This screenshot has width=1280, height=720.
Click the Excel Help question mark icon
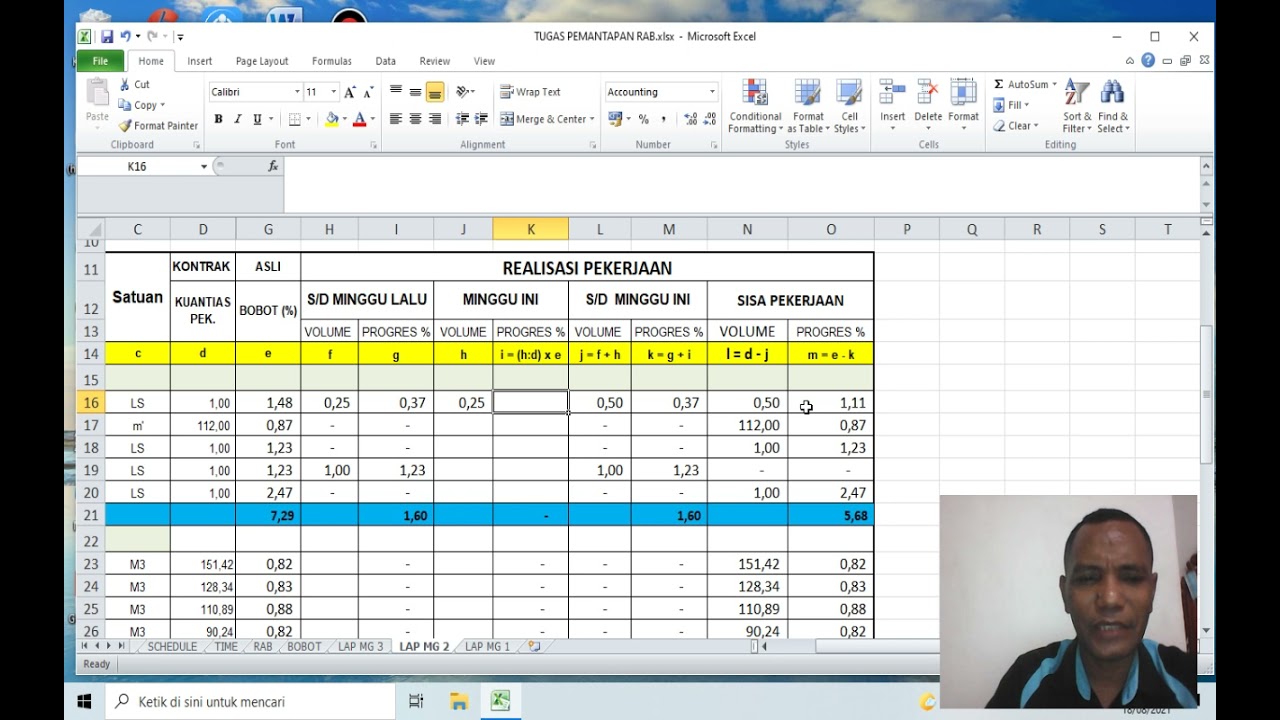tap(1148, 61)
